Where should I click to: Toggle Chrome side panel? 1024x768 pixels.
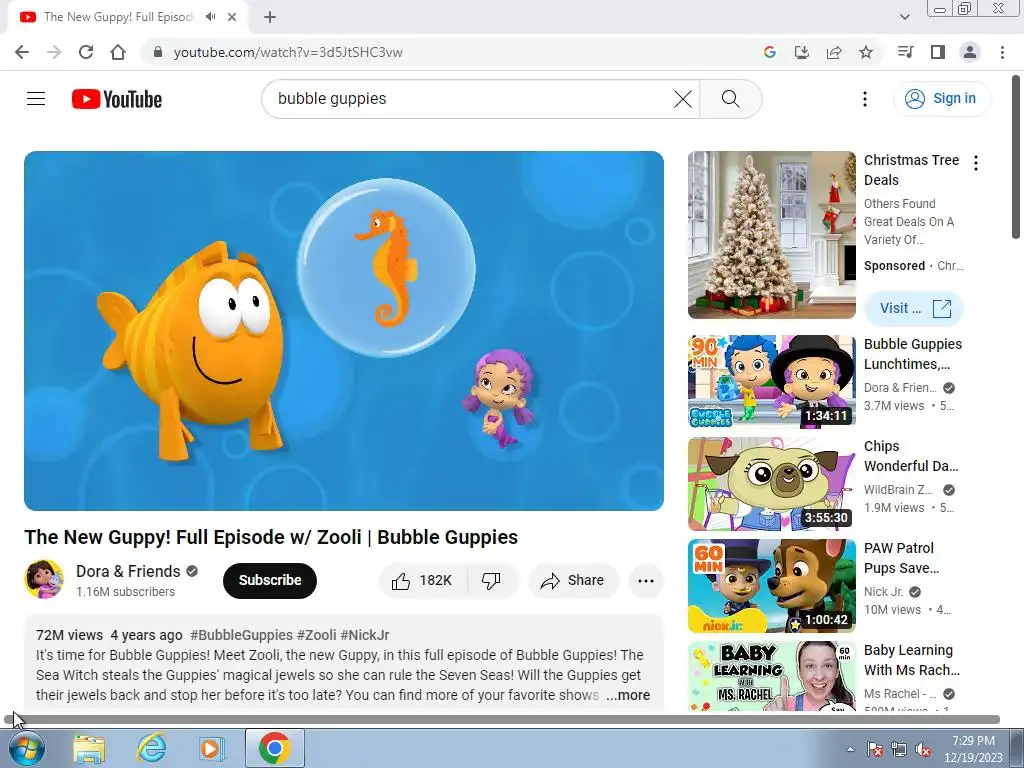938,52
